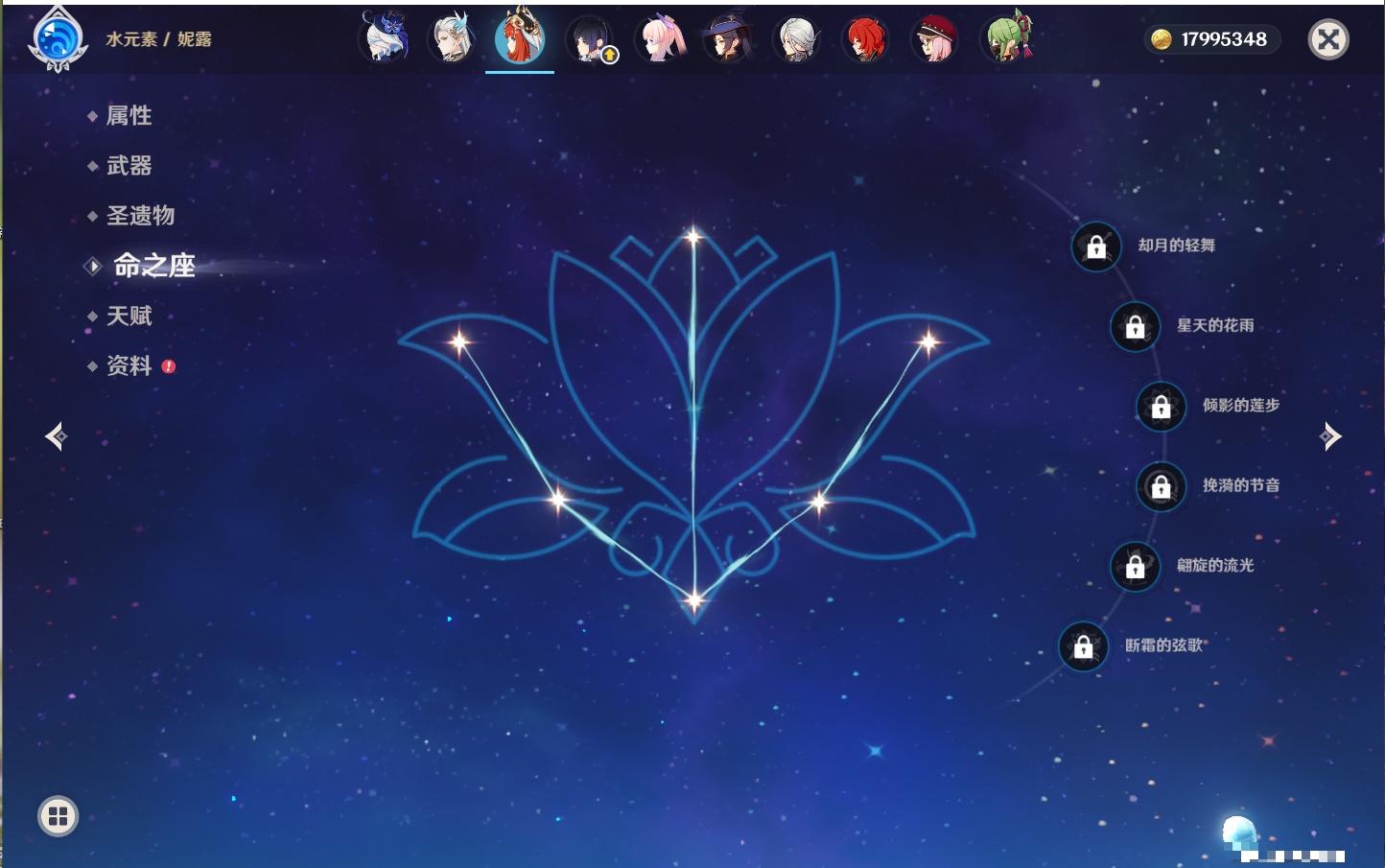View the 资料 profile tab with alert
The width and height of the screenshot is (1385, 868).
click(x=129, y=366)
